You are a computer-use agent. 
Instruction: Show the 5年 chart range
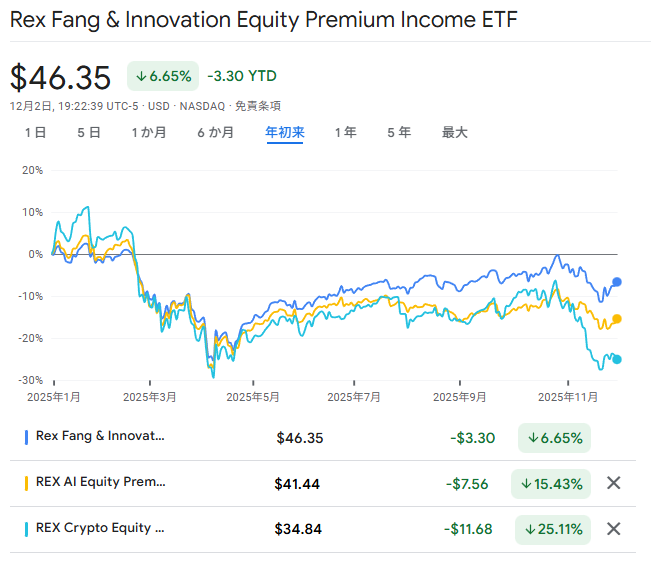point(398,132)
